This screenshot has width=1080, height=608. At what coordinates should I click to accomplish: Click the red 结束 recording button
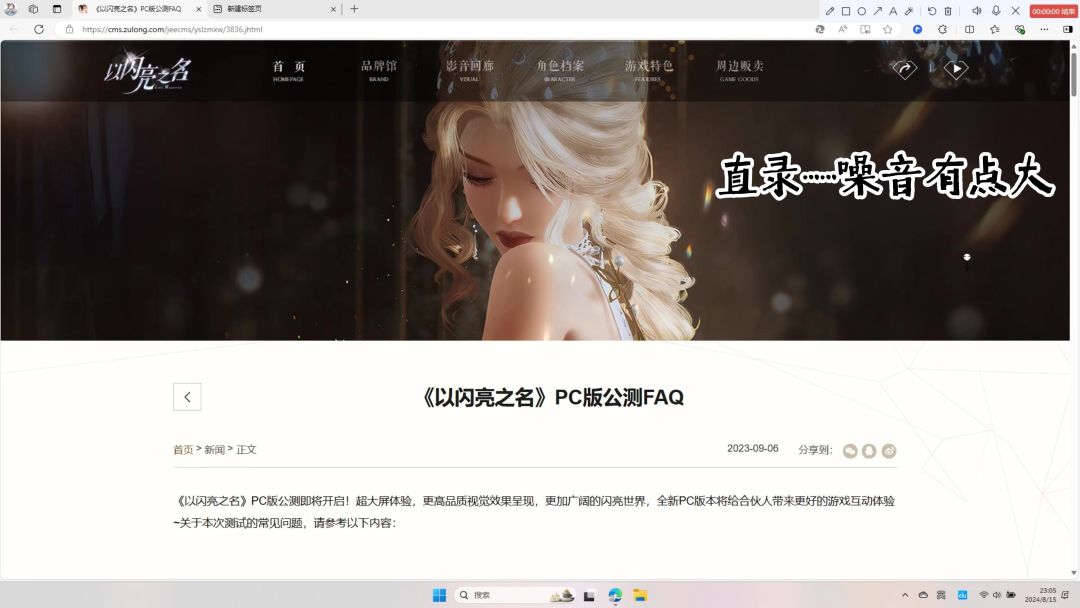click(x=1054, y=11)
